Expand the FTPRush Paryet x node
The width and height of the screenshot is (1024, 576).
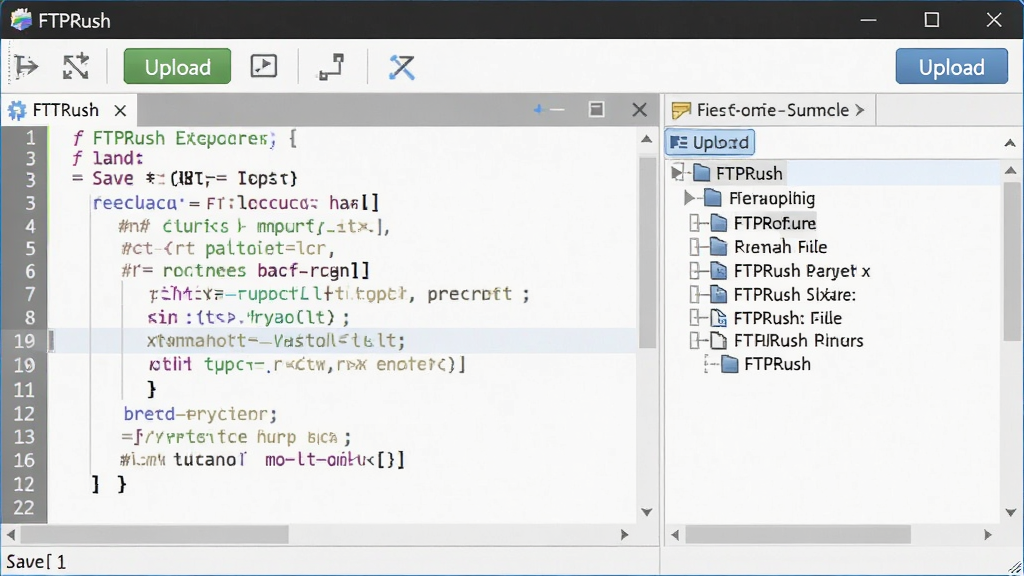pos(696,270)
